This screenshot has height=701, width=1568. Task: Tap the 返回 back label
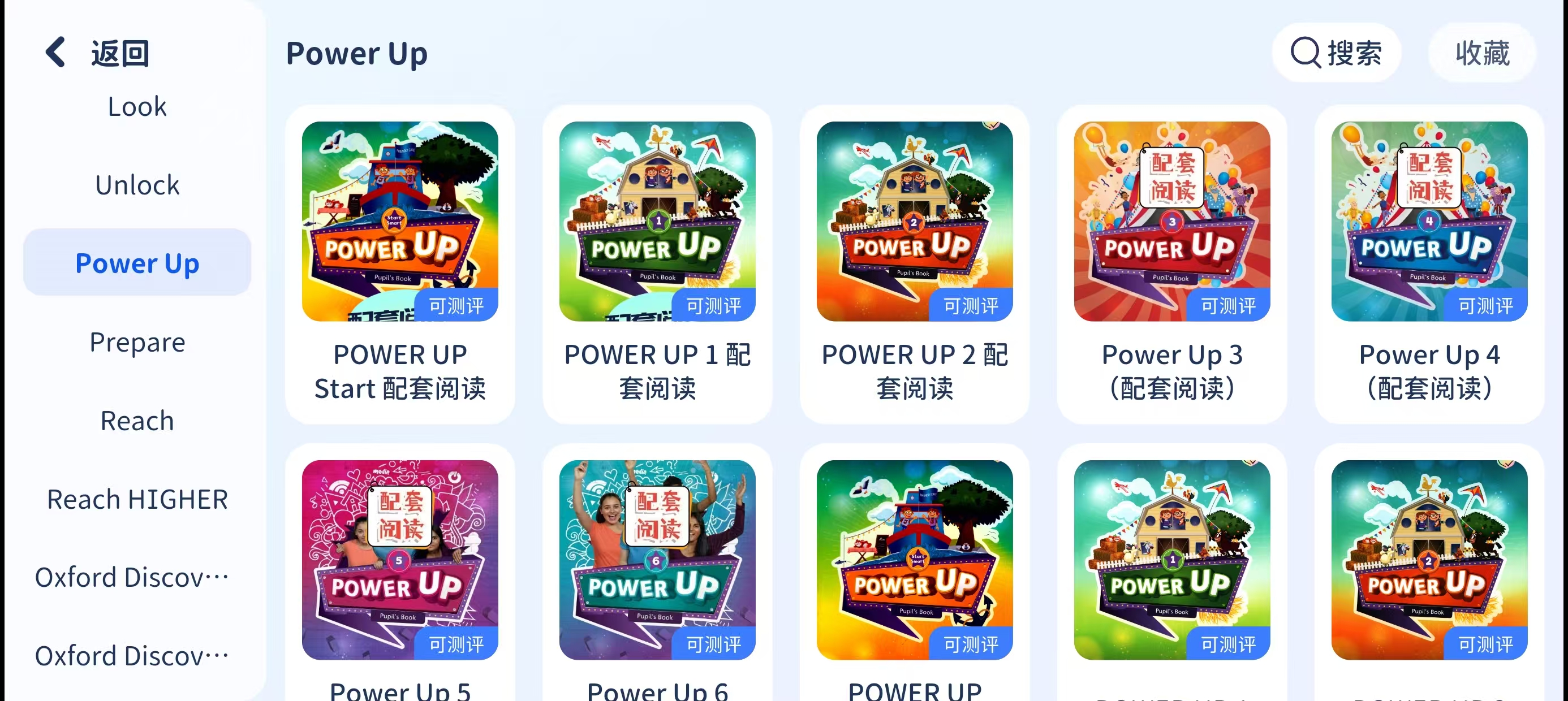[120, 53]
